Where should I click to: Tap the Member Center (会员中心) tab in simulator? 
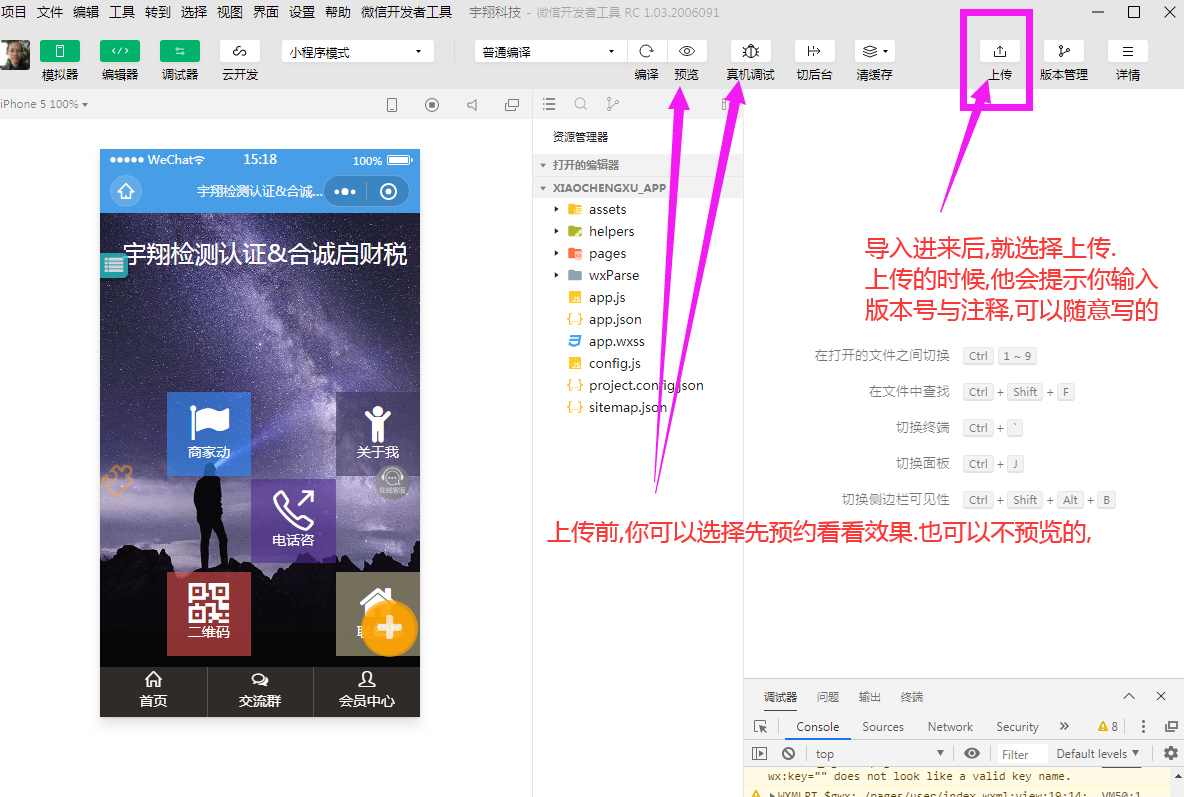tap(366, 691)
